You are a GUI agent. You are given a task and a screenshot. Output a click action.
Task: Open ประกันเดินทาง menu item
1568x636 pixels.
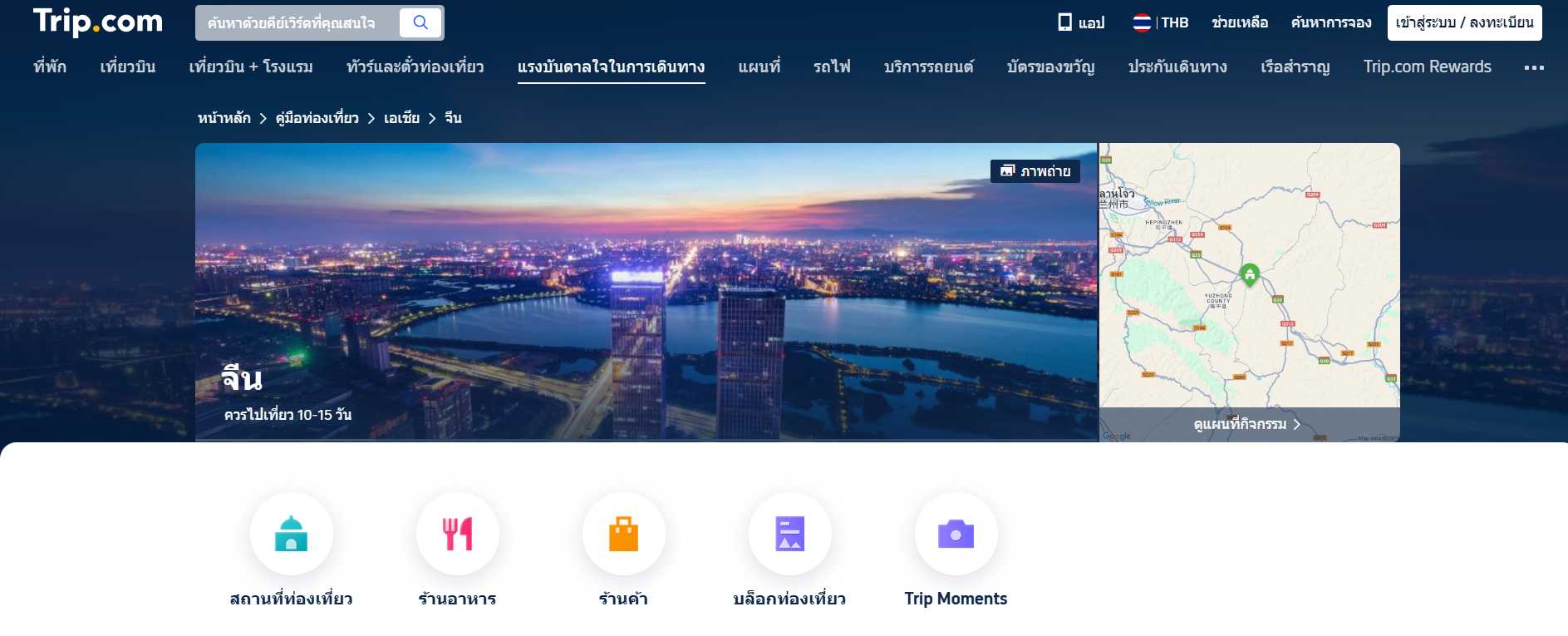1177,67
